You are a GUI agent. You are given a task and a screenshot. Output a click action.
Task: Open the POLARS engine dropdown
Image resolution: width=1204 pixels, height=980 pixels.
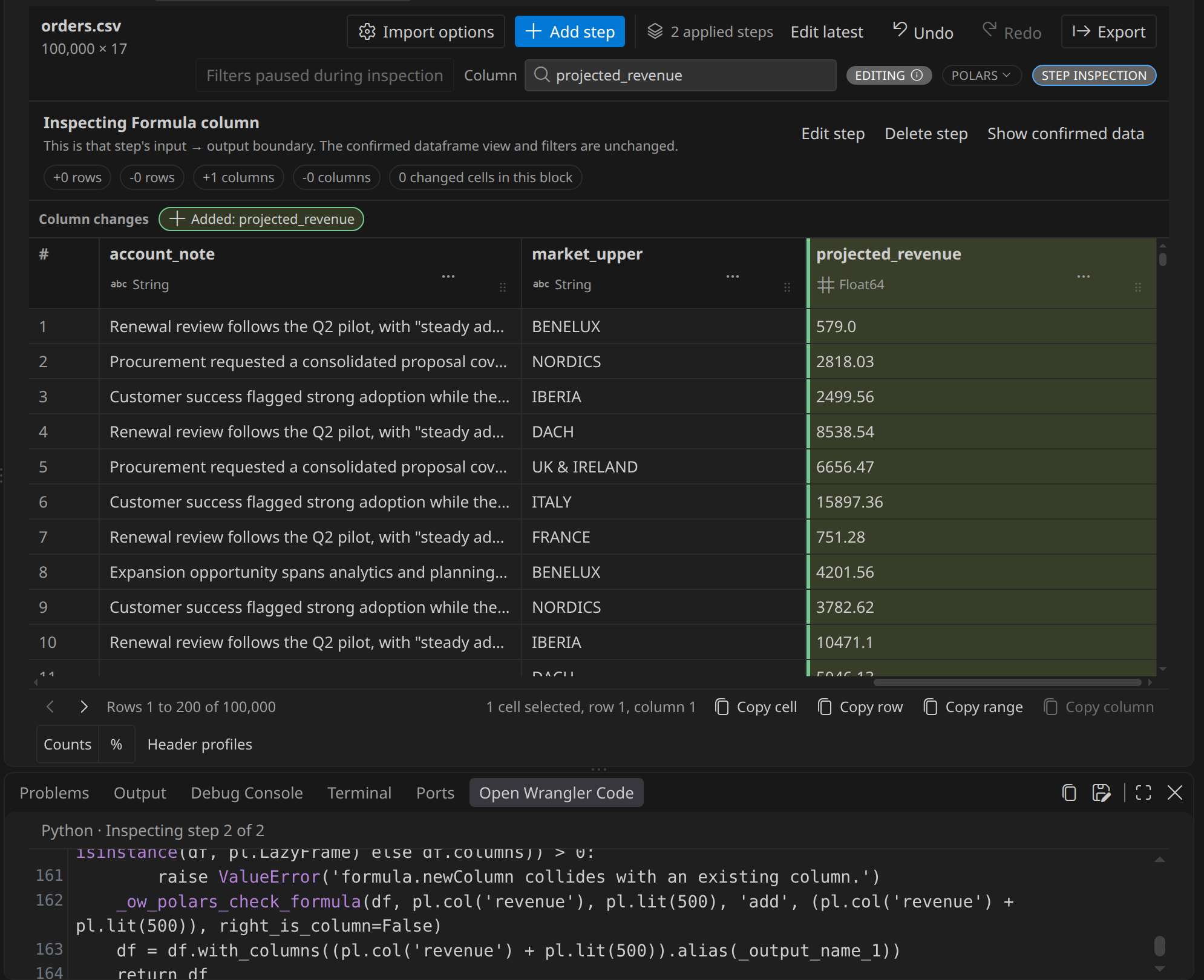pos(981,75)
